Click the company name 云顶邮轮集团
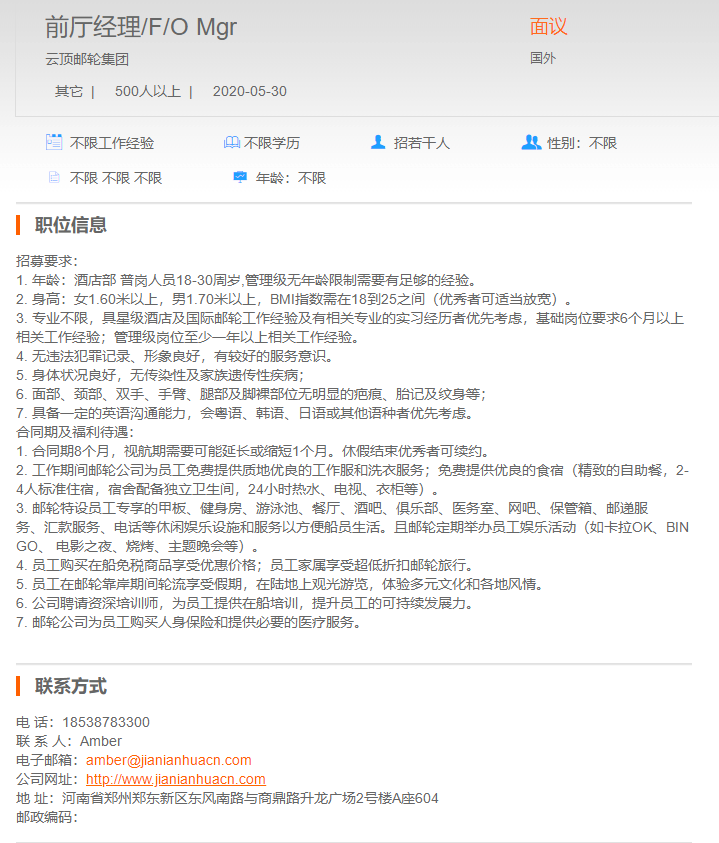The image size is (719, 843). click(x=87, y=59)
